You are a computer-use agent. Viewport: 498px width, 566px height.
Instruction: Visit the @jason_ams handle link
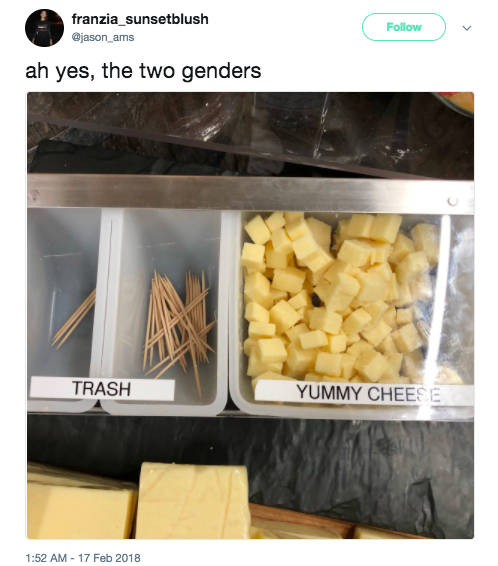(103, 37)
